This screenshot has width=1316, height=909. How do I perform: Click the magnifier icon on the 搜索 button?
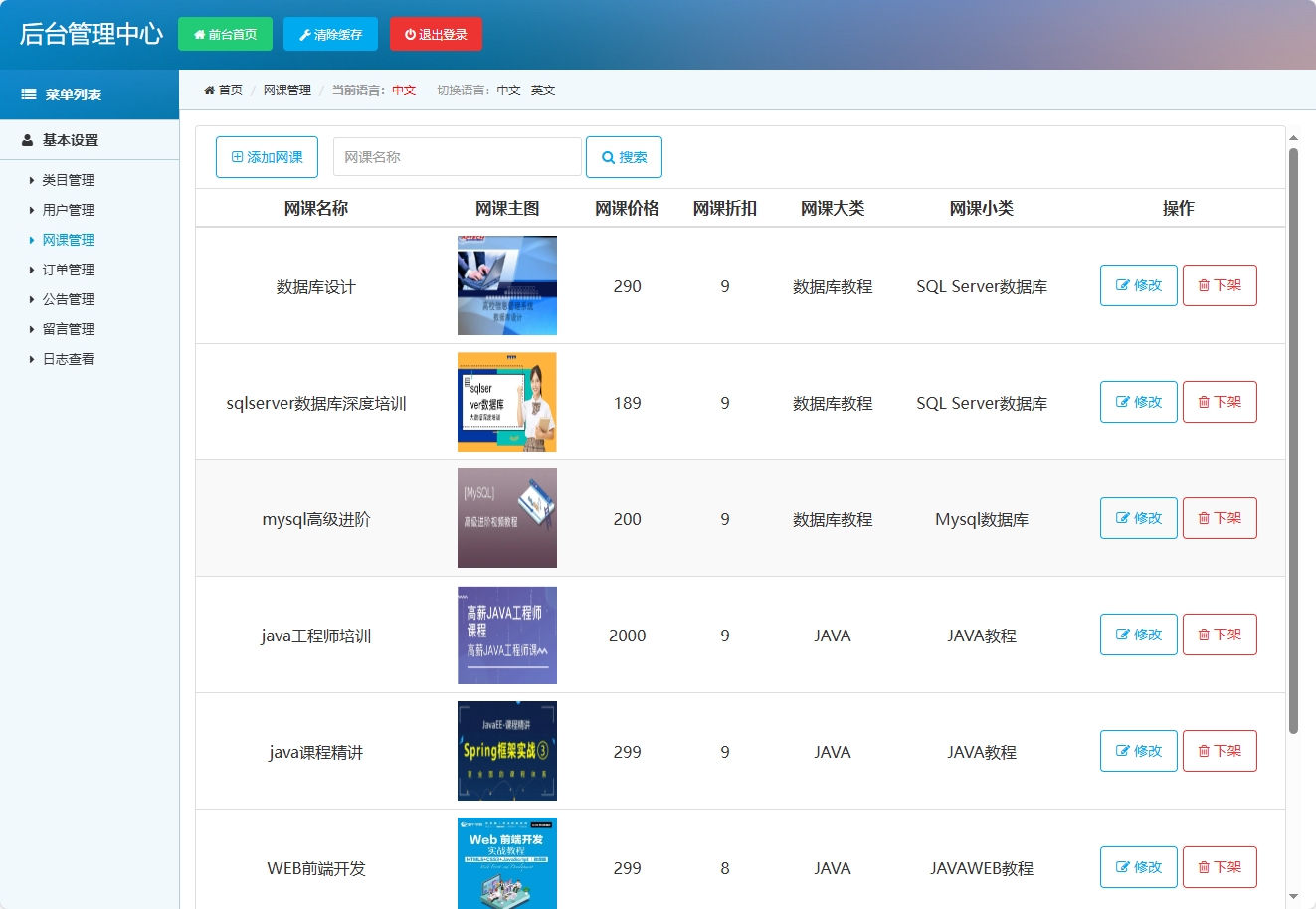pyautogui.click(x=607, y=156)
